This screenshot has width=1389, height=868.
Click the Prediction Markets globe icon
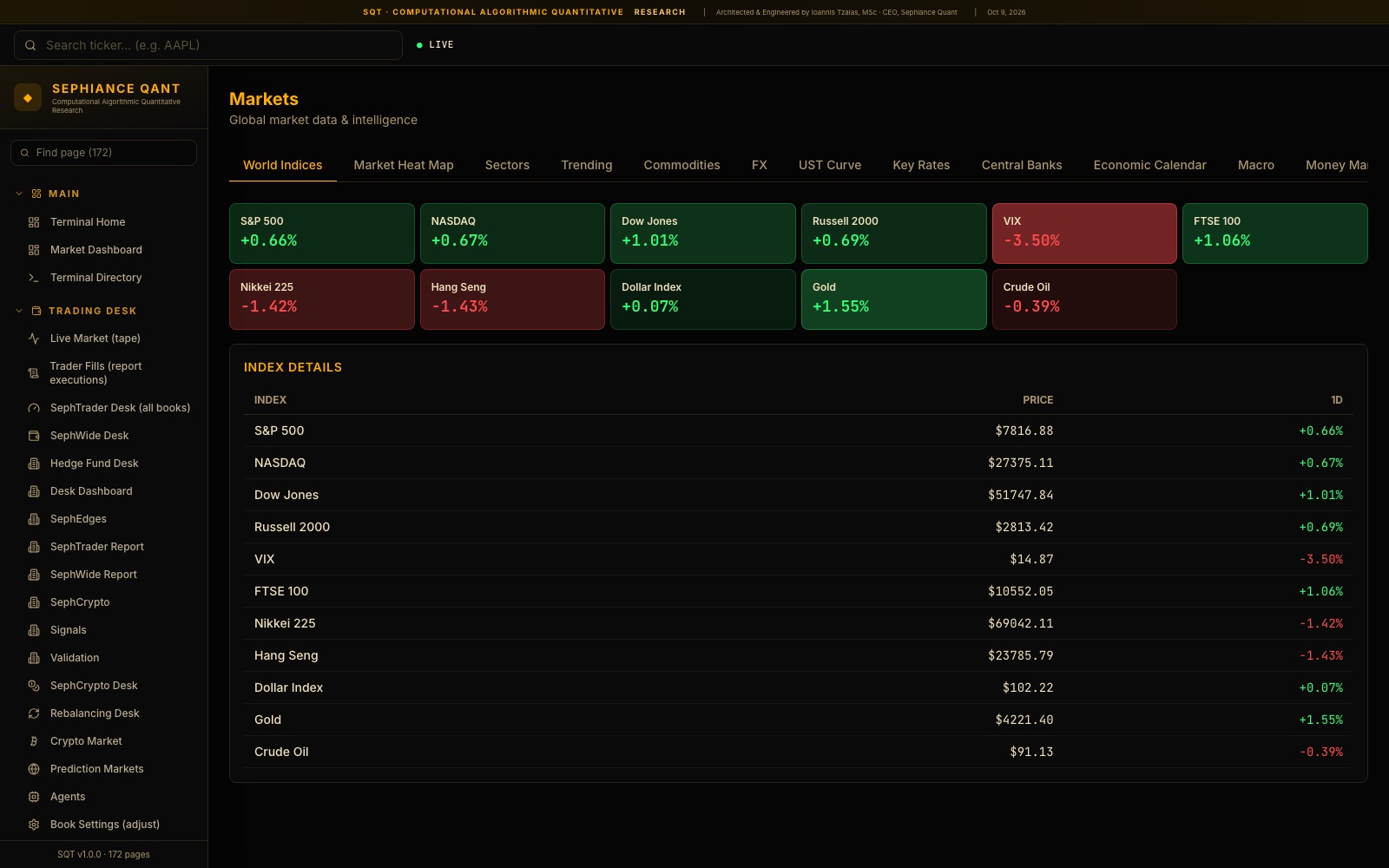coord(34,769)
